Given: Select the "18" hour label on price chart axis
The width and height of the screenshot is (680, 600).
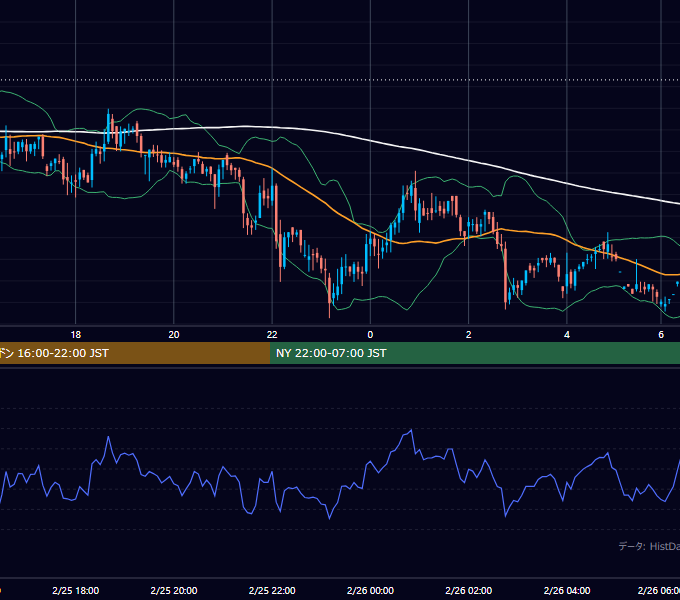Looking at the screenshot, I should [x=75, y=335].
